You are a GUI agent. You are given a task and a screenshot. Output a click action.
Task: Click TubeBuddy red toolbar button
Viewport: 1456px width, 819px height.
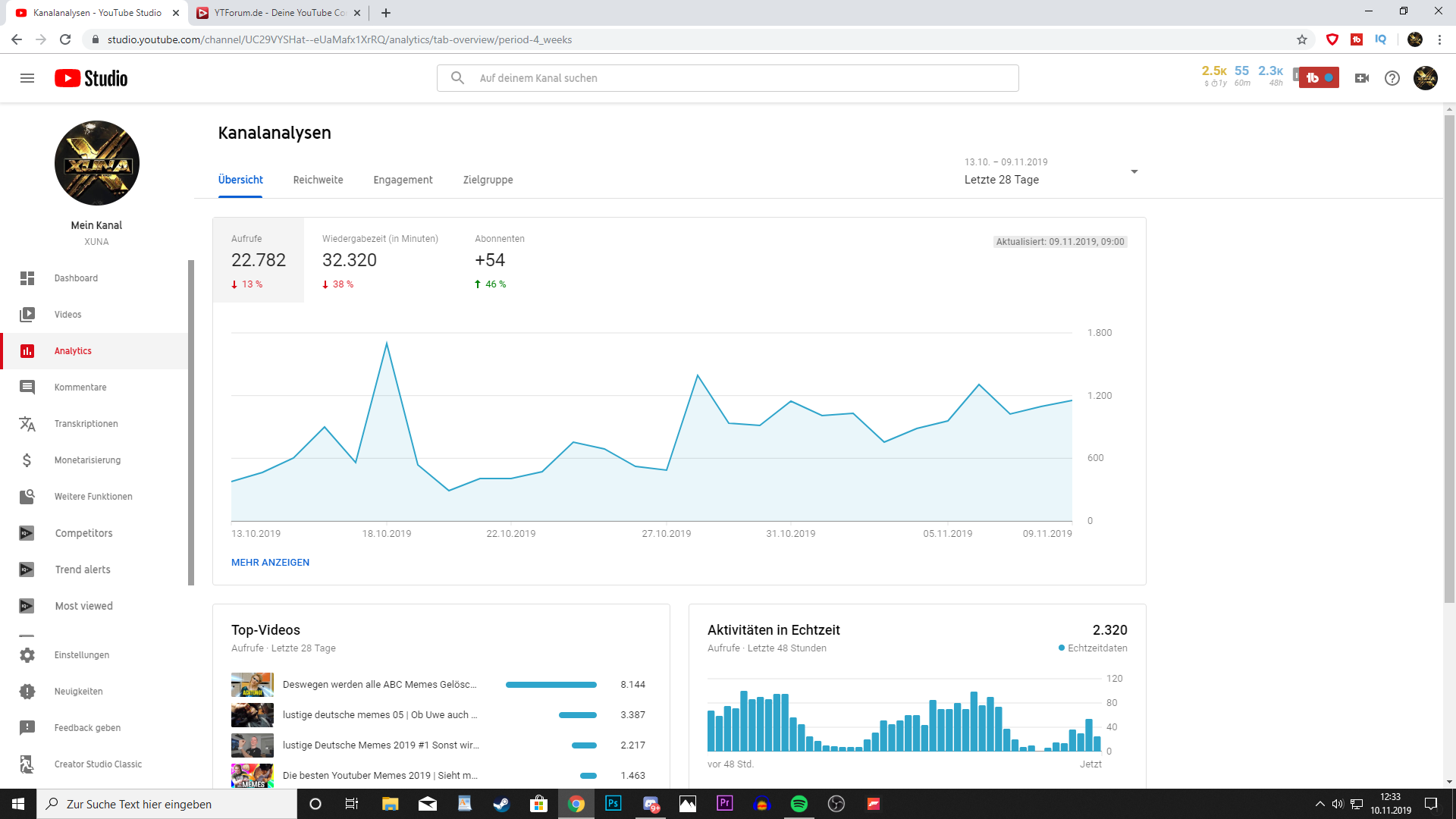coord(1319,78)
